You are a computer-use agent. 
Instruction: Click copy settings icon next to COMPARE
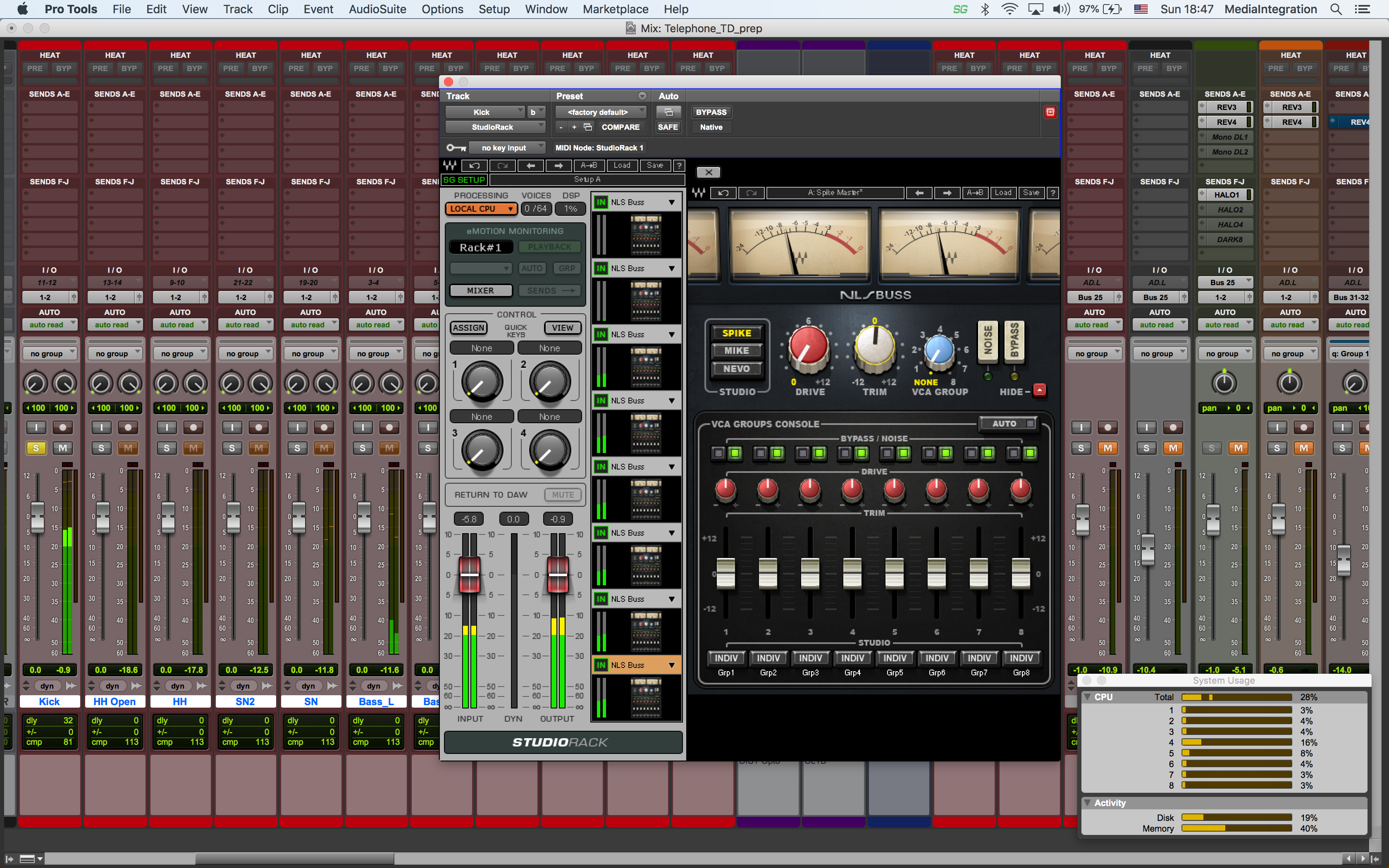coord(588,127)
